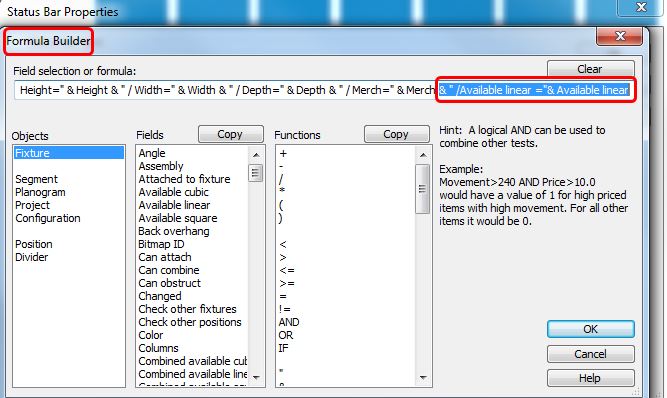
Task: Click Fields list scroll-up arrow
Action: click(x=256, y=155)
